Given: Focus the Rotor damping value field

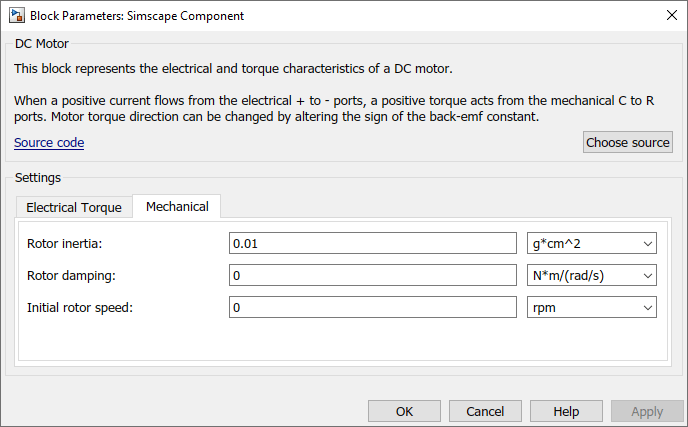Looking at the screenshot, I should (x=372, y=275).
